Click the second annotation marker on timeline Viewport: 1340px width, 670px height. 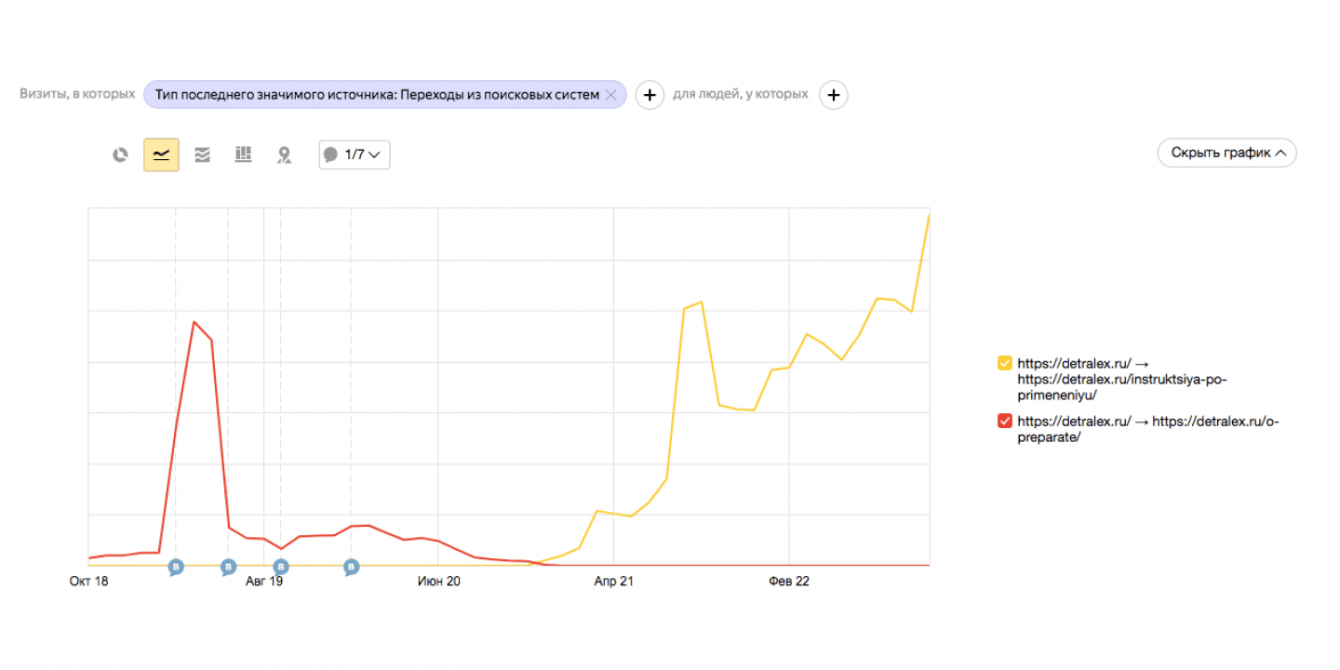click(228, 567)
